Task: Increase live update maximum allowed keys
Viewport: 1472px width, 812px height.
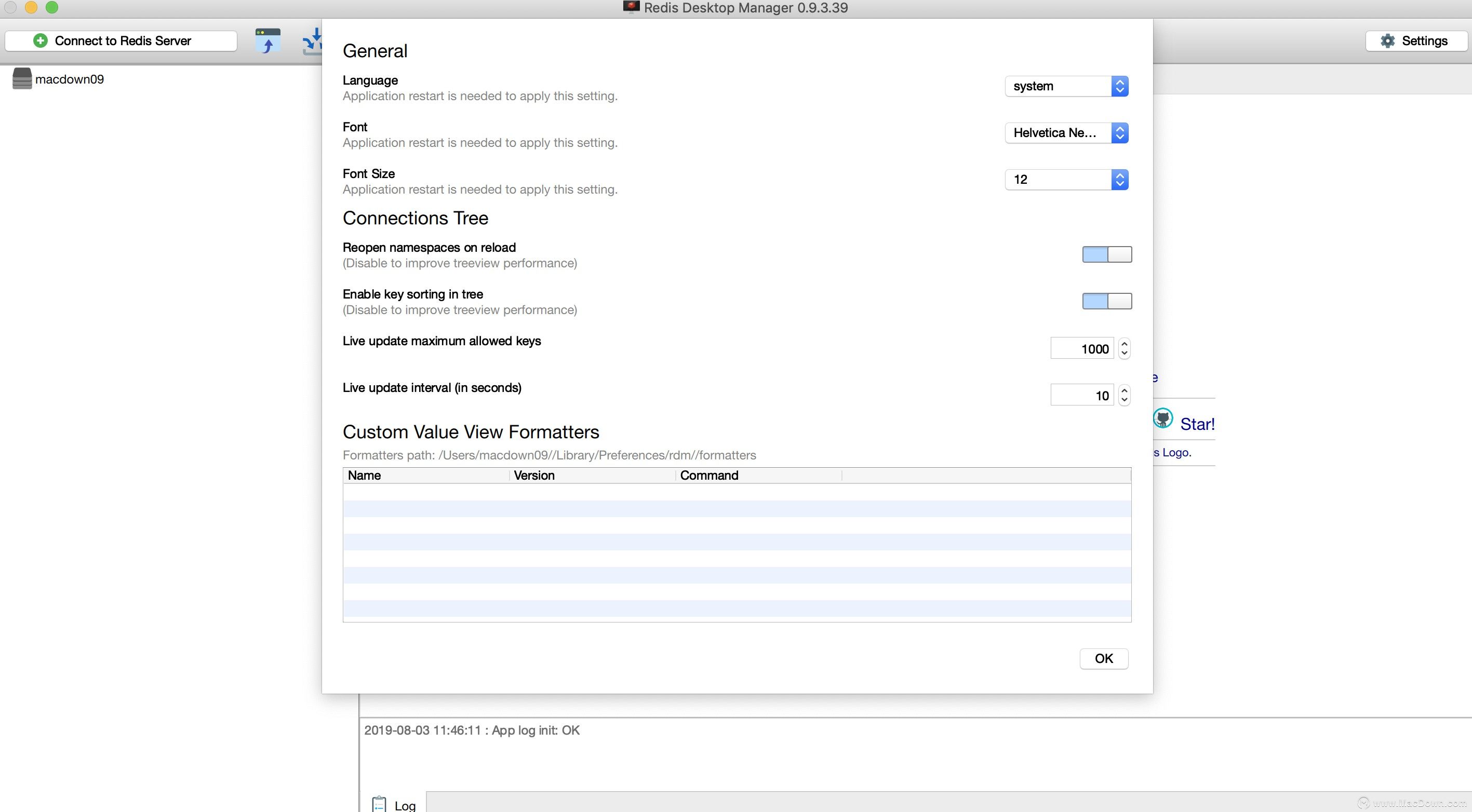Action: pos(1124,344)
